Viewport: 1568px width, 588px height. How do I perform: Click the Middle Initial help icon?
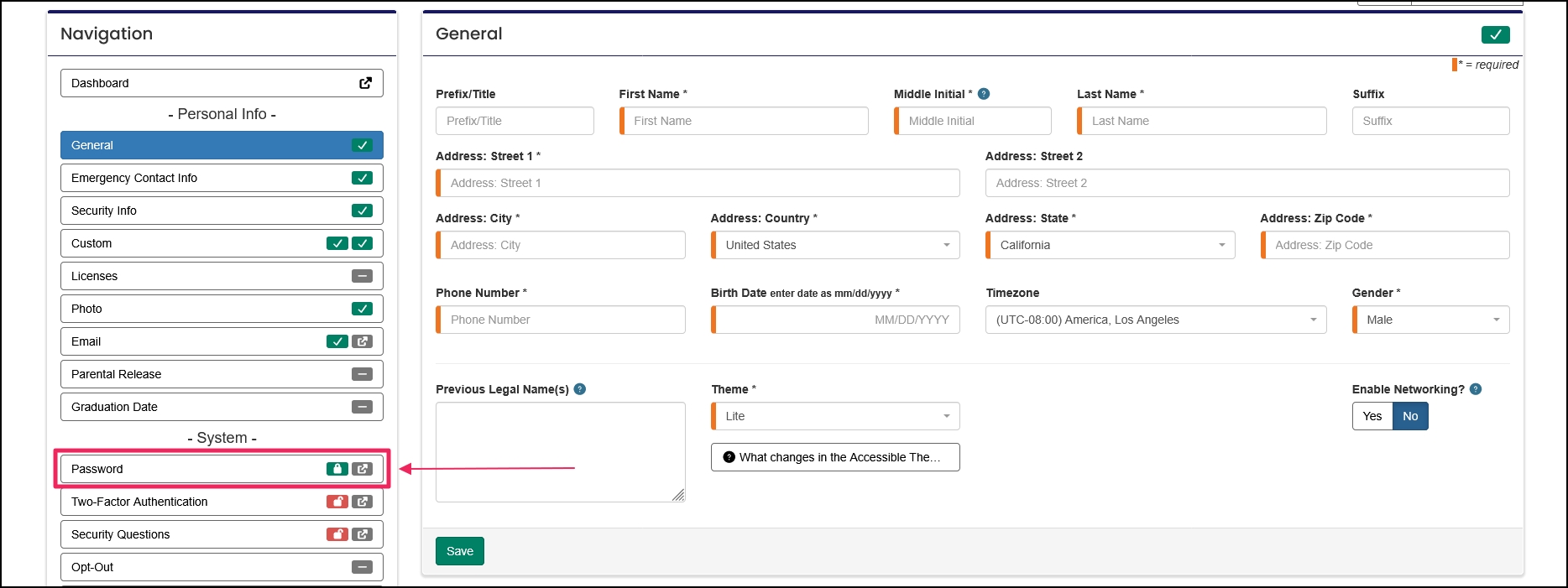(x=984, y=94)
